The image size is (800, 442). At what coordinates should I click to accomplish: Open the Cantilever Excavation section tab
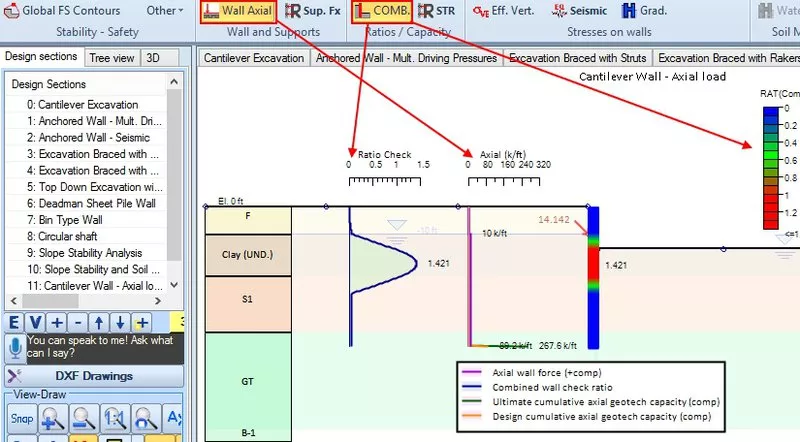coord(254,58)
